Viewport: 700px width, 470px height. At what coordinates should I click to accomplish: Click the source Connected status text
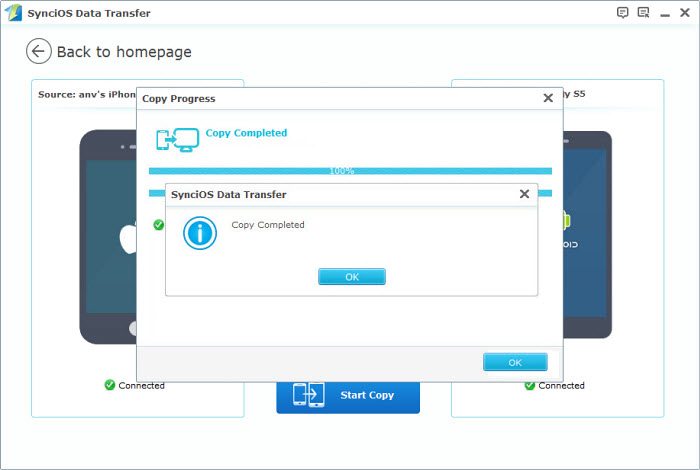142,386
